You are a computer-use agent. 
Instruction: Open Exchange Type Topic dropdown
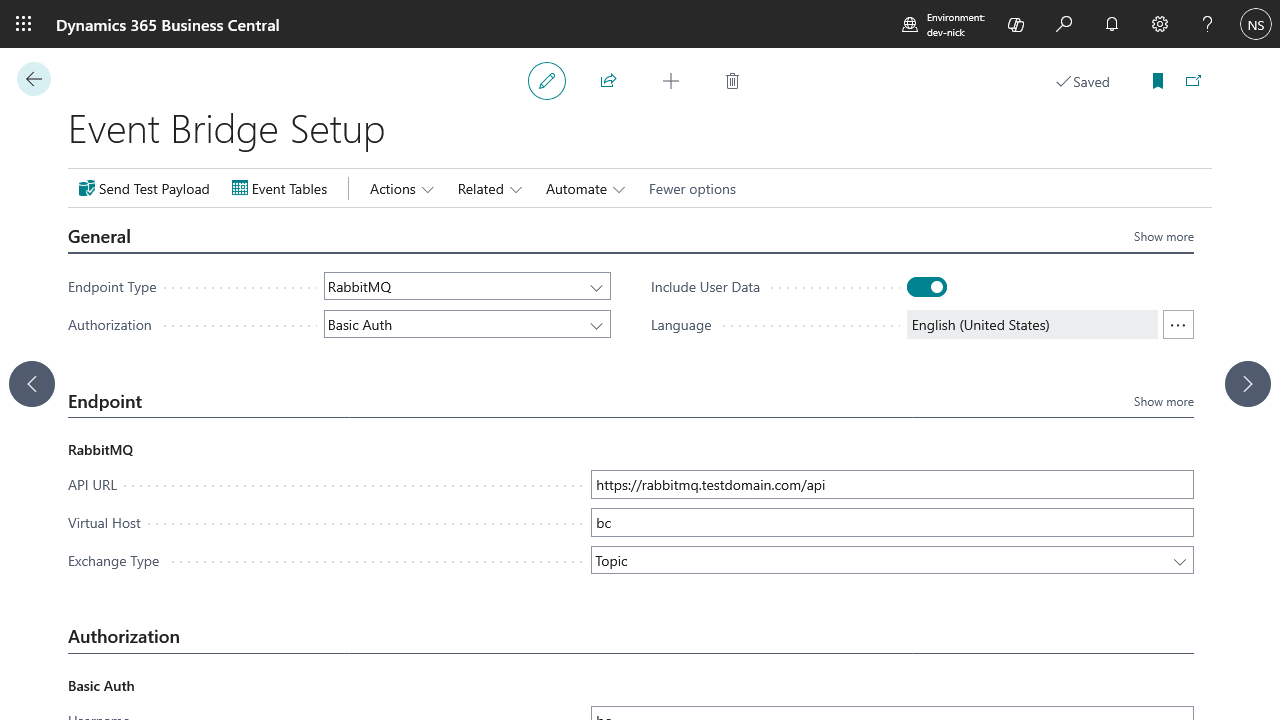[x=892, y=561]
